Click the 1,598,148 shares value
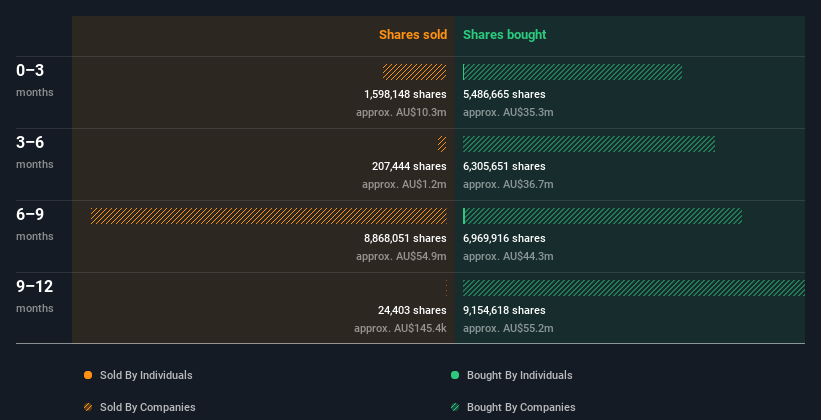This screenshot has height=420, width=821. tap(405, 94)
